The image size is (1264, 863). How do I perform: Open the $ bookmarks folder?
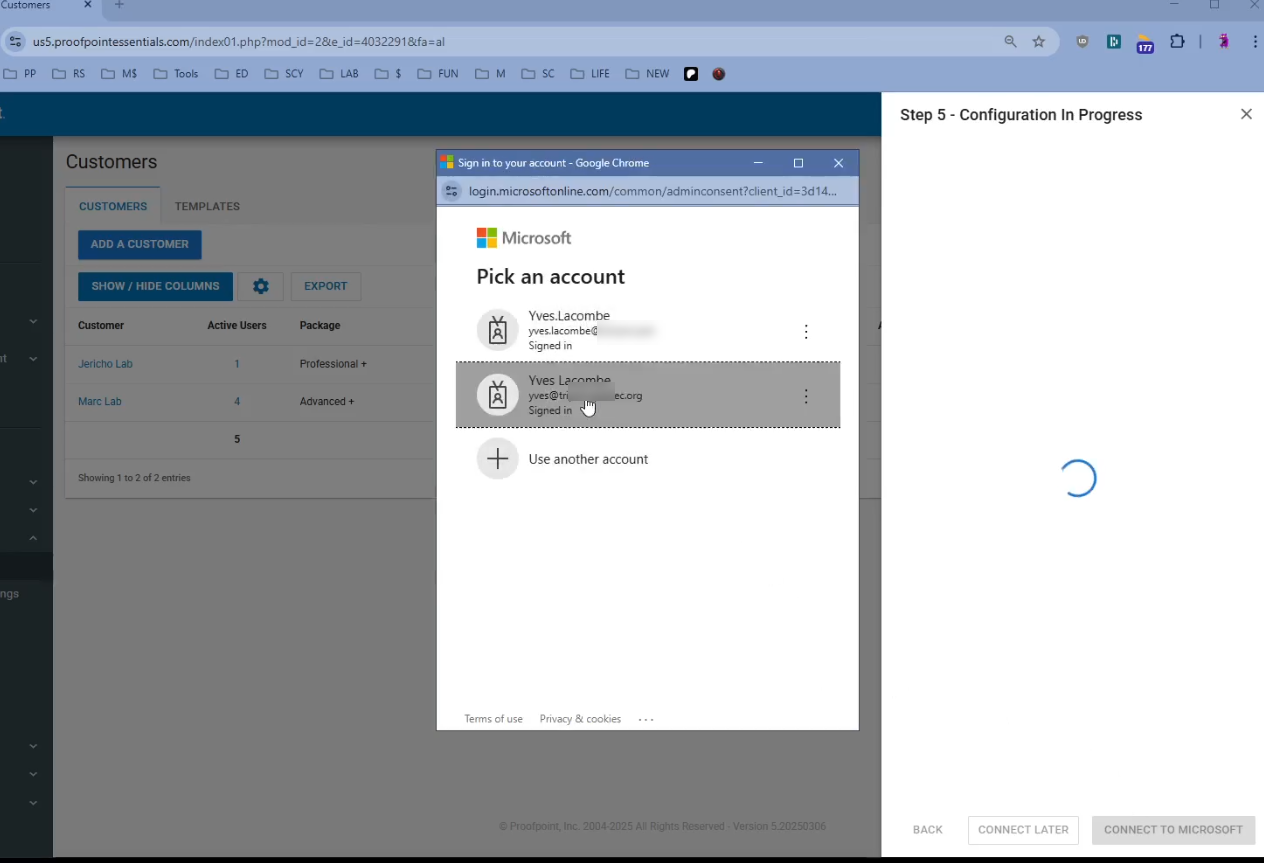(x=388, y=74)
